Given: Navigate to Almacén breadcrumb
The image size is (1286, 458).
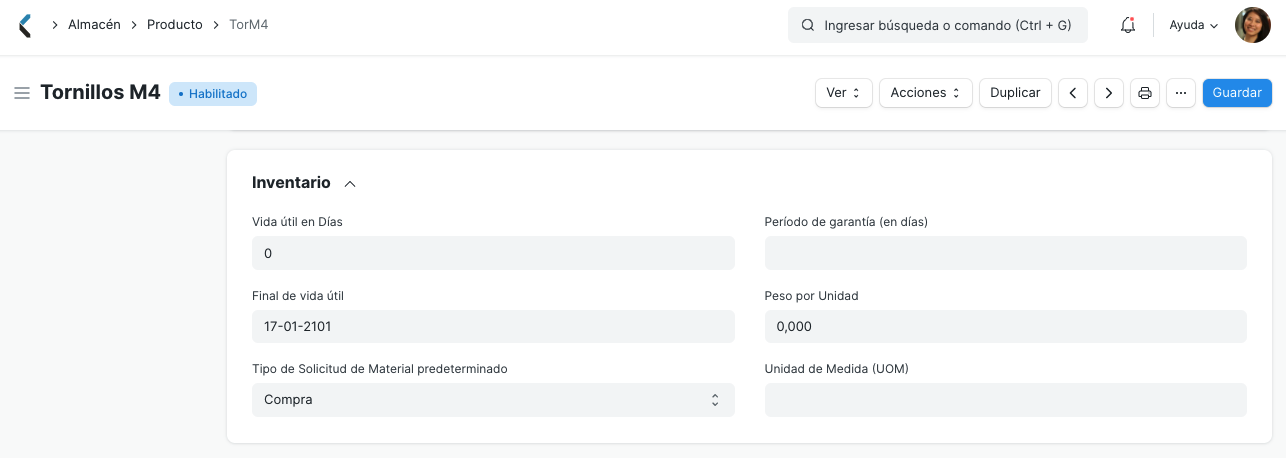Looking at the screenshot, I should coord(94,25).
